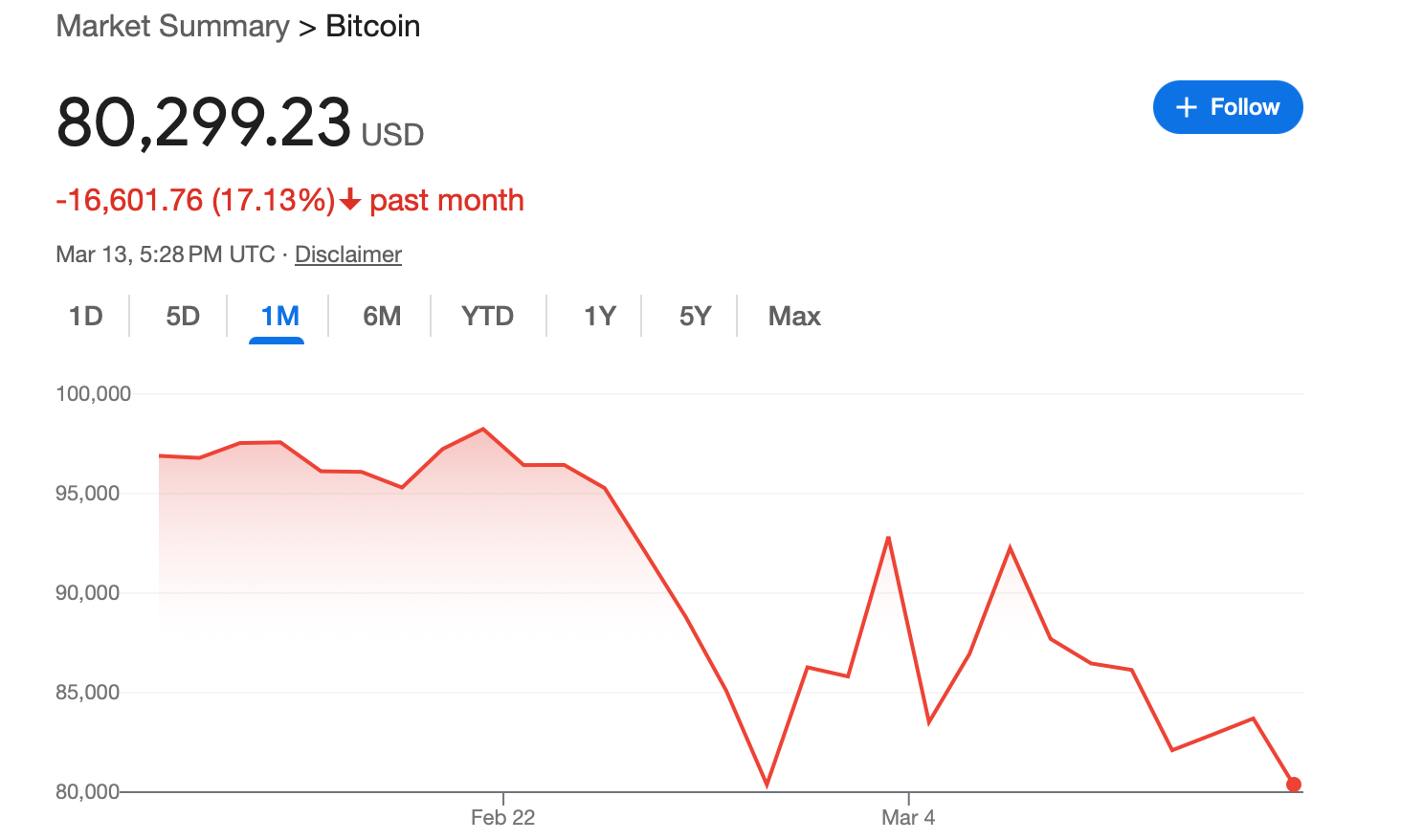Image resolution: width=1401 pixels, height=840 pixels.
Task: Select the Max range tab
Action: coord(794,316)
